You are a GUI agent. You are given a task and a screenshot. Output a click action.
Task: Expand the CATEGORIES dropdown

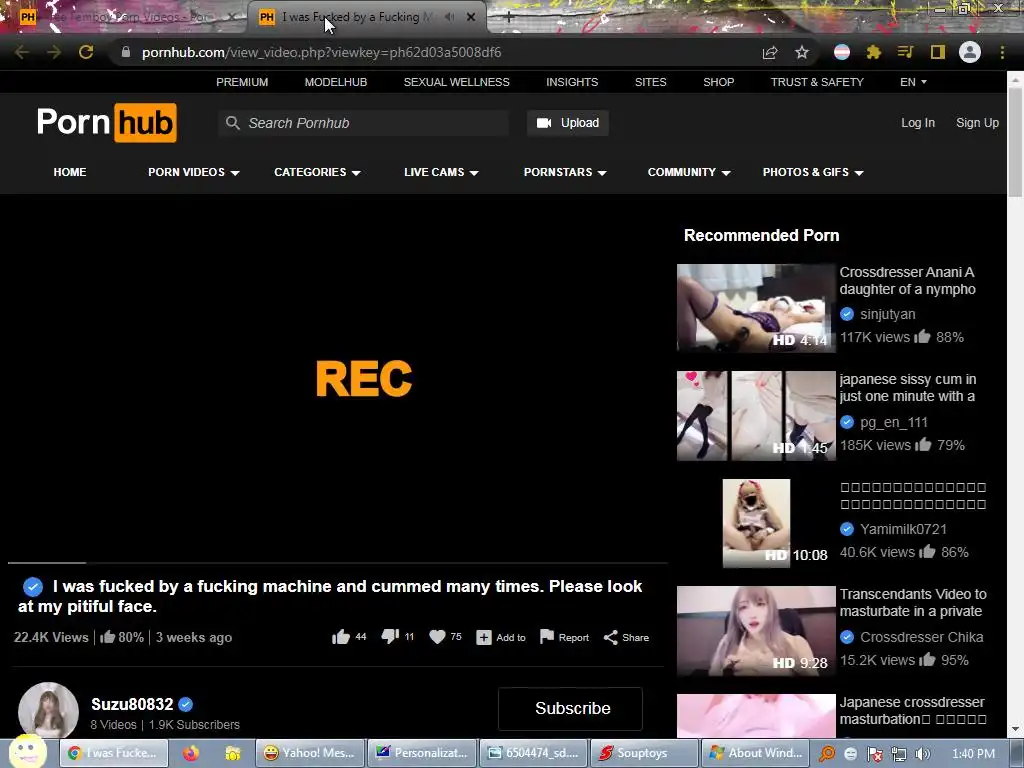(x=317, y=172)
